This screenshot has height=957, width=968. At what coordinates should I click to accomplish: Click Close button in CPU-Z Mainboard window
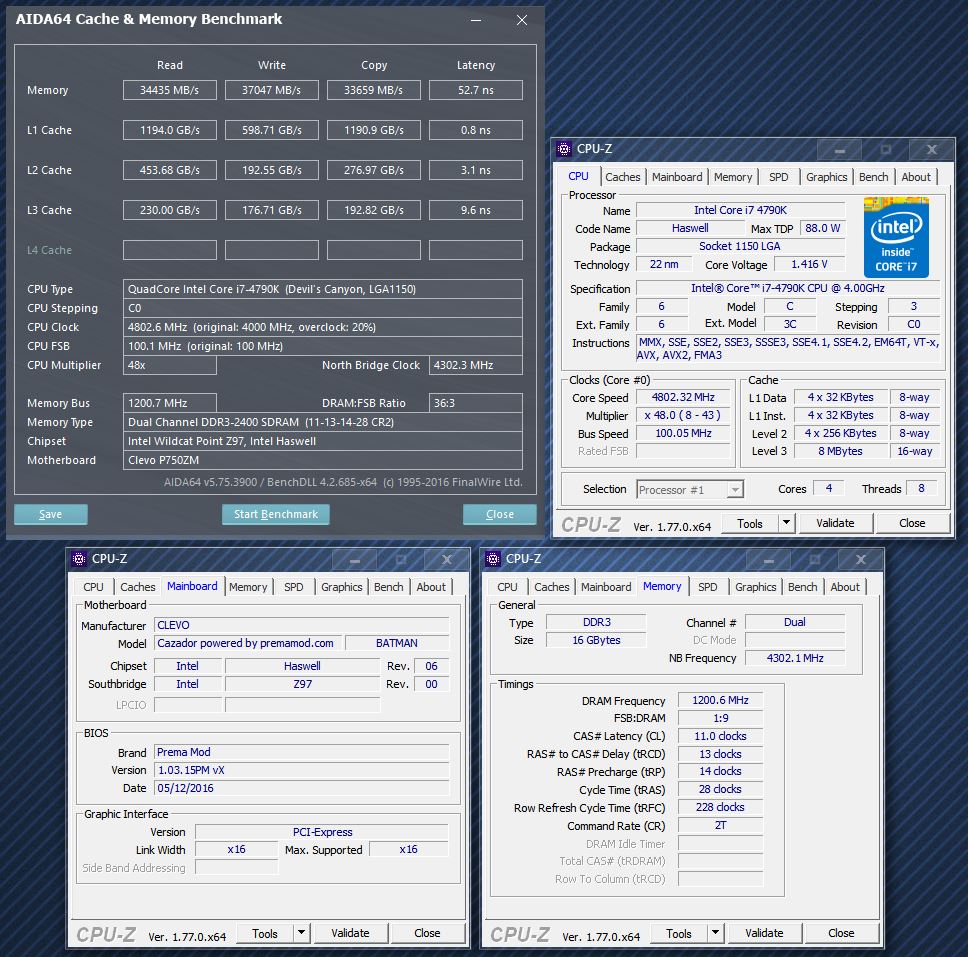(x=427, y=933)
